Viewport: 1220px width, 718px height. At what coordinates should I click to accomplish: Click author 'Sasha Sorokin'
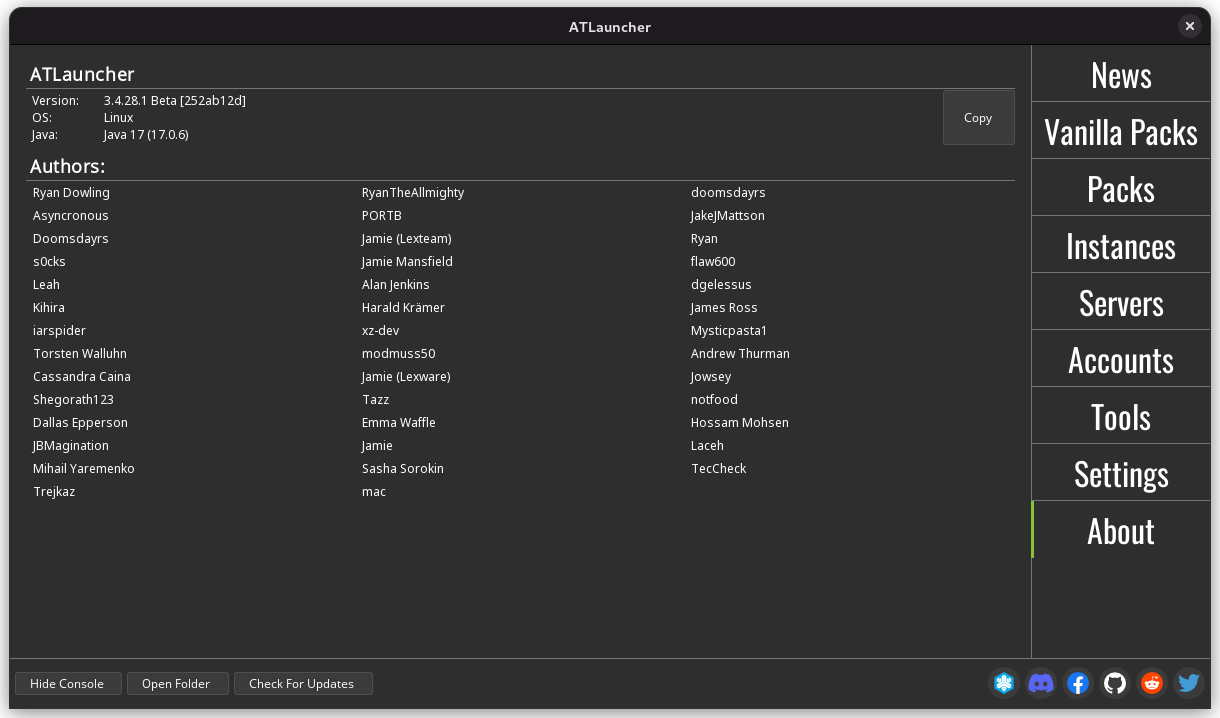pos(403,469)
